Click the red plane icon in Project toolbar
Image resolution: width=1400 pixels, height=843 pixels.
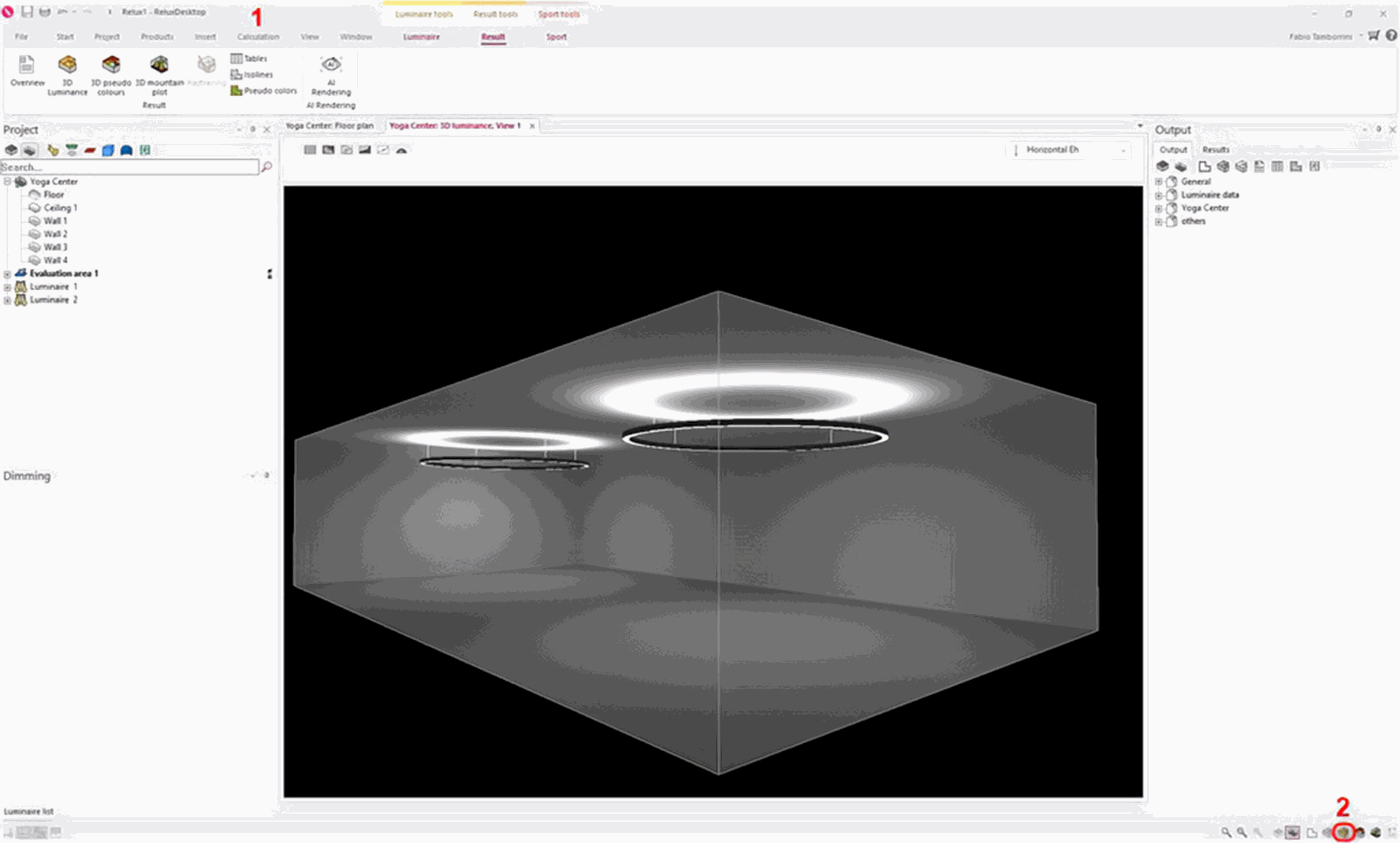tap(90, 150)
